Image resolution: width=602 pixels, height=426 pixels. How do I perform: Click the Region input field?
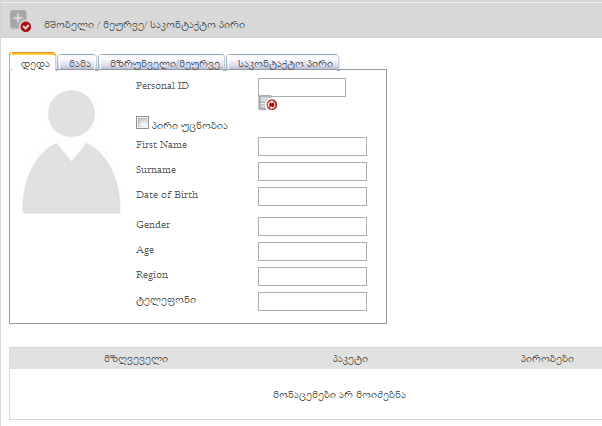click(x=312, y=276)
